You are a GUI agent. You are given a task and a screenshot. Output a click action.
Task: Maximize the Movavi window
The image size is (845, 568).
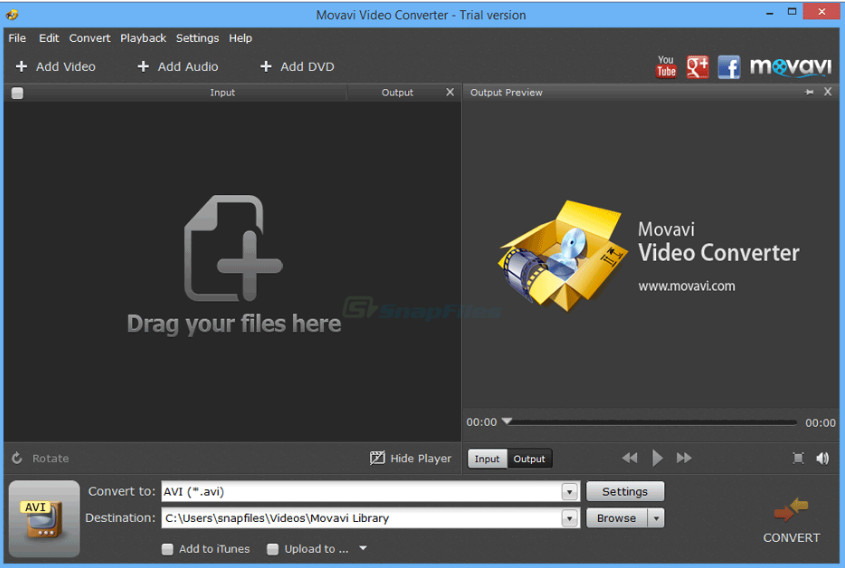coord(792,11)
